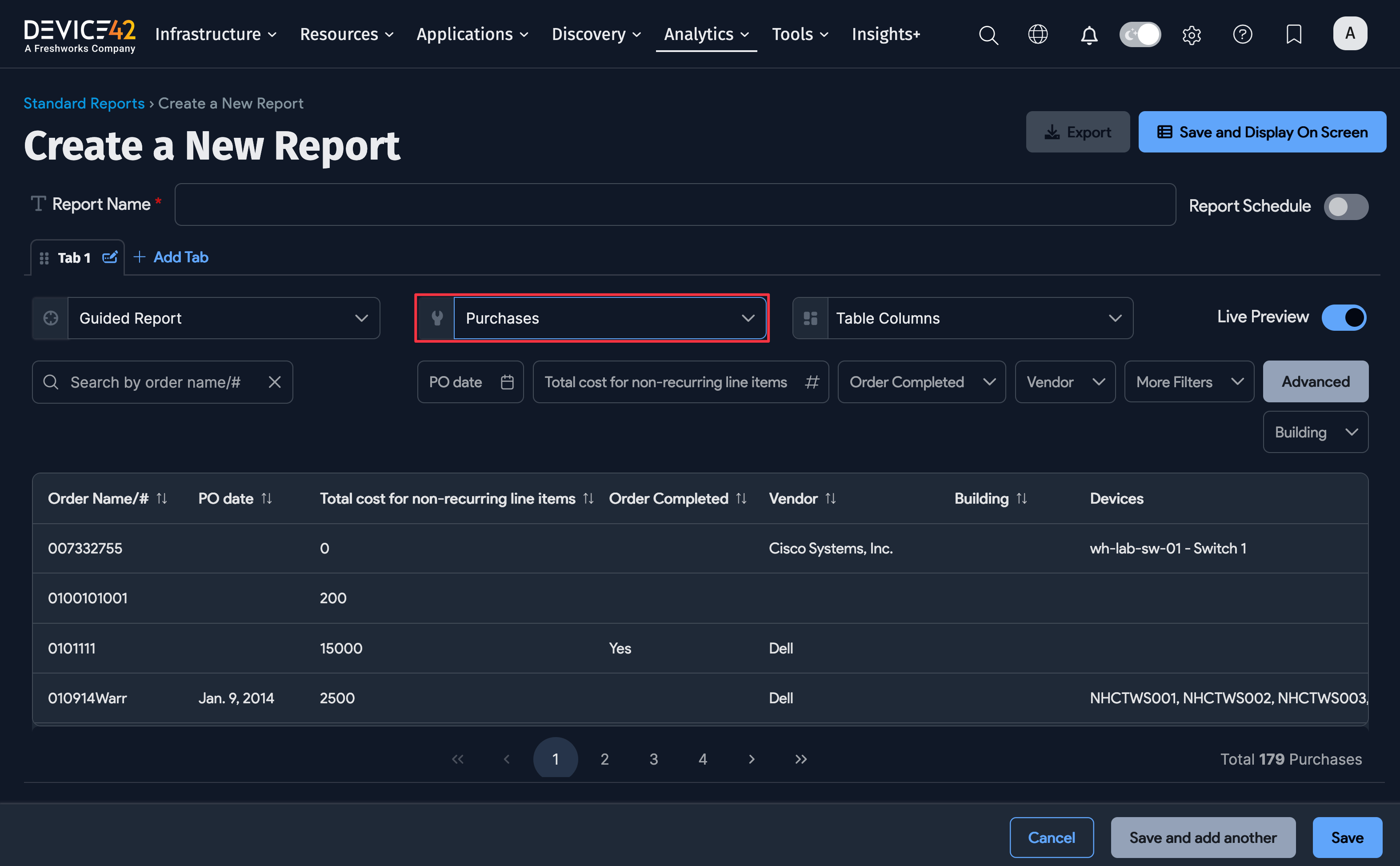Enable the Report Schedule toggle
Image resolution: width=1400 pixels, height=866 pixels.
[x=1346, y=207]
